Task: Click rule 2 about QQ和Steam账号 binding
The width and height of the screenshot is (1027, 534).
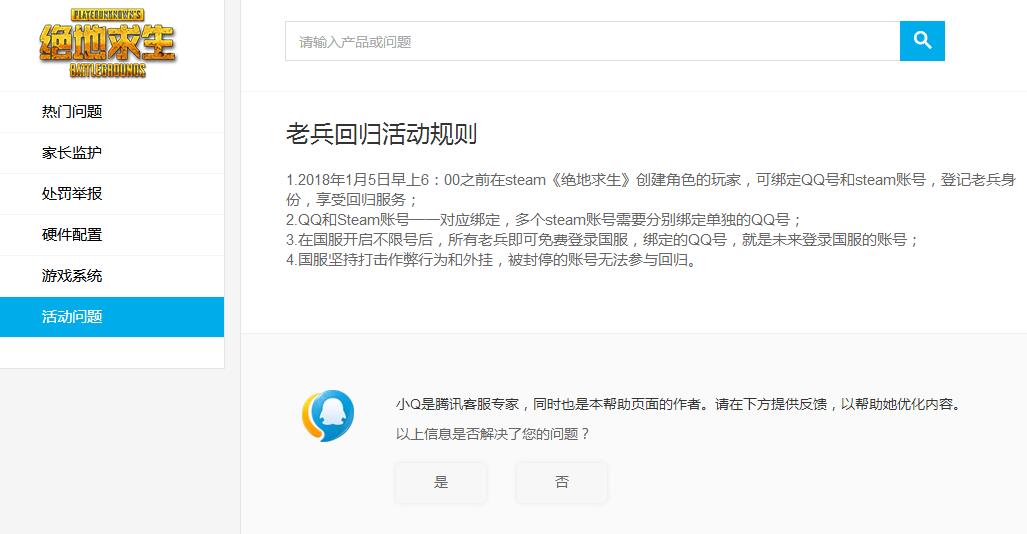Action: 544,220
